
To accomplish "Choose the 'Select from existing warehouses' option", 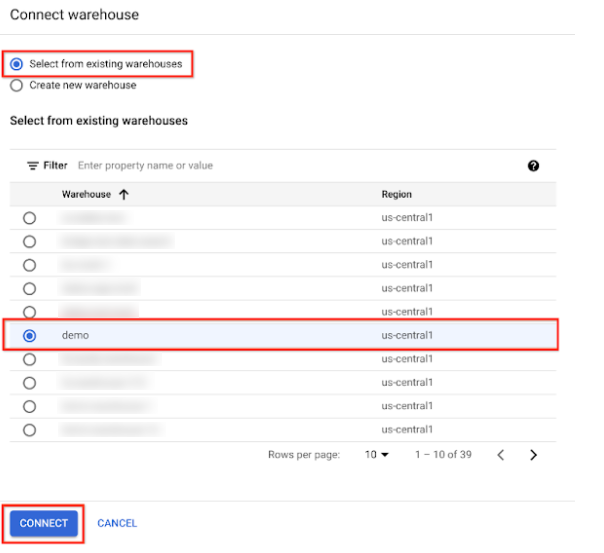I will pyautogui.click(x=16, y=64).
